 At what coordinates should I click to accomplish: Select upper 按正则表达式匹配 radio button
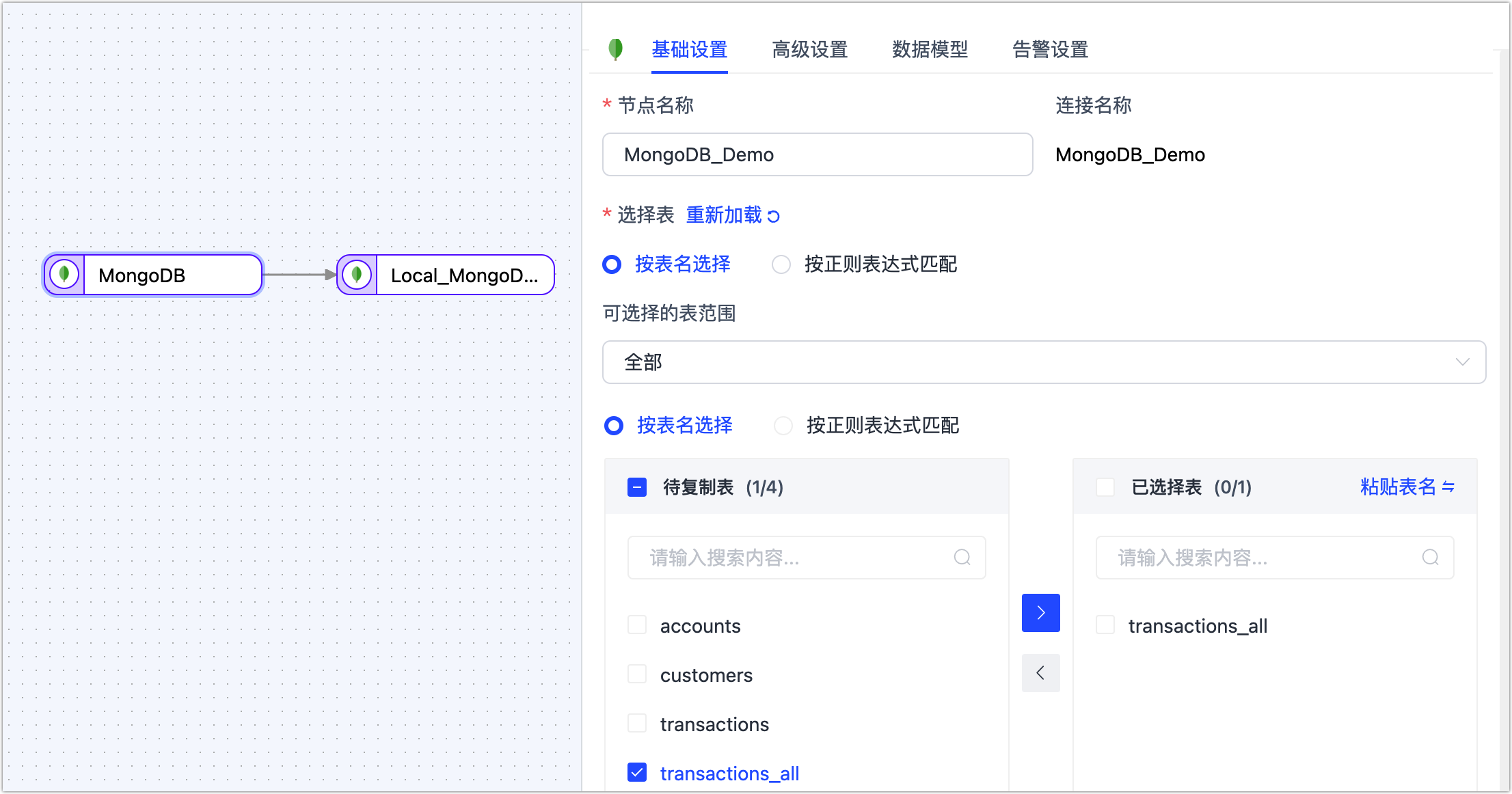[781, 264]
